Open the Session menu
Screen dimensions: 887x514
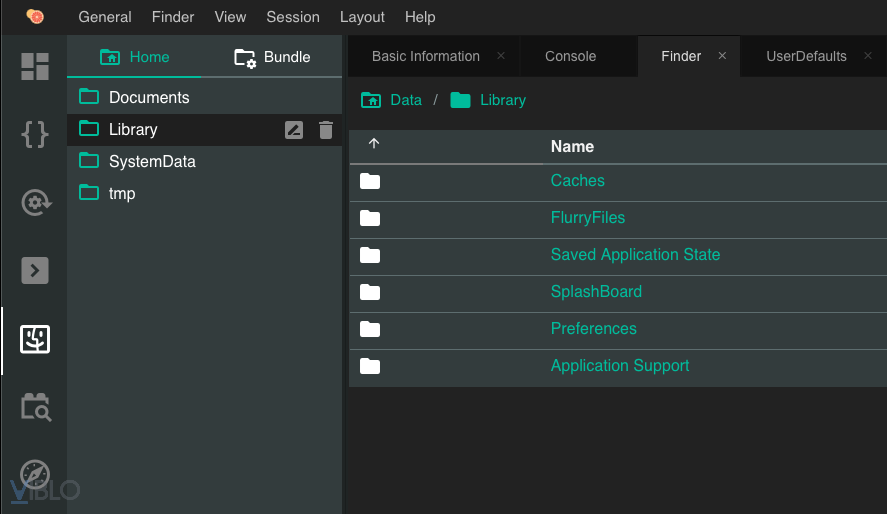(293, 17)
